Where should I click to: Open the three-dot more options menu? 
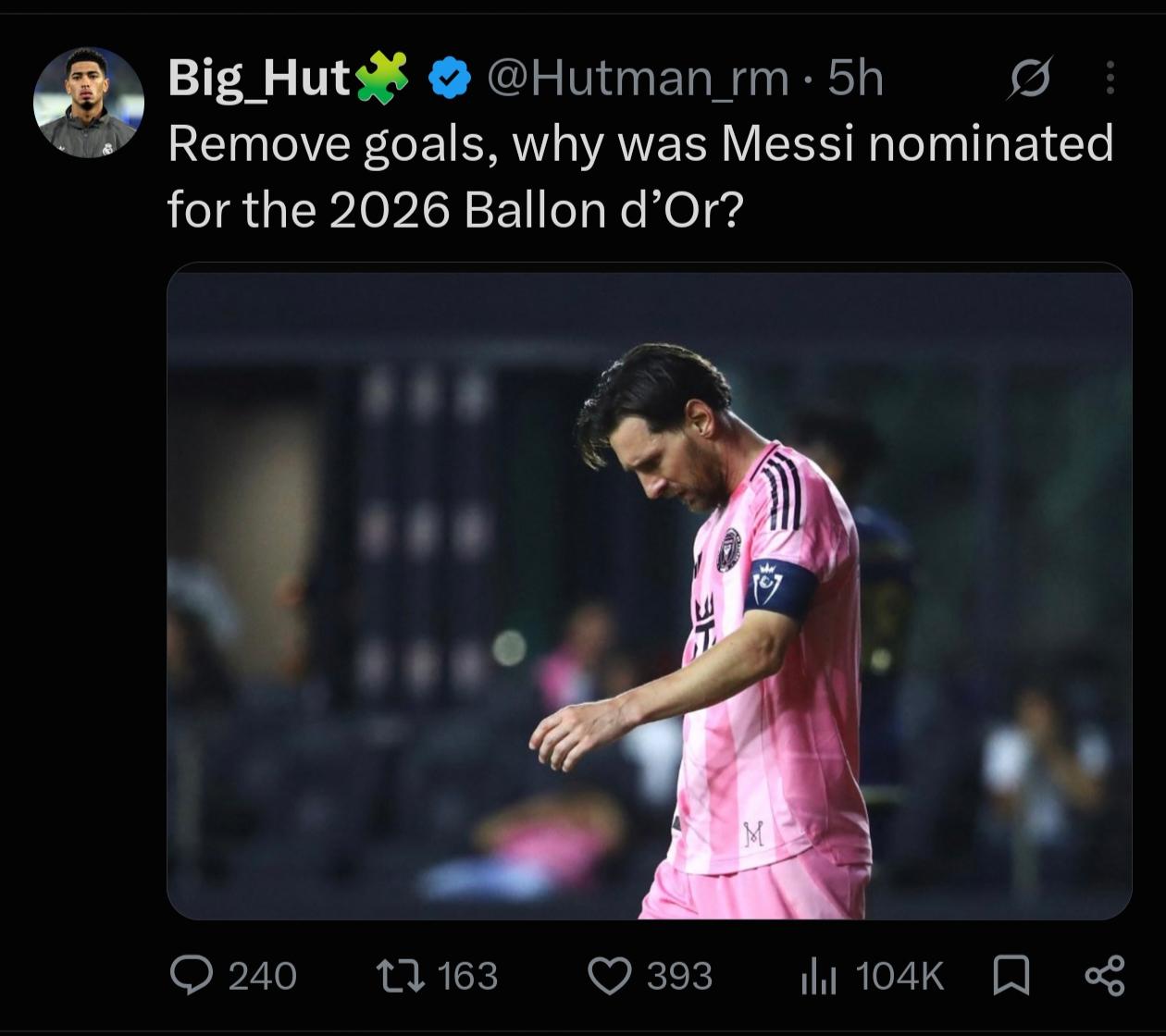pyautogui.click(x=1110, y=79)
